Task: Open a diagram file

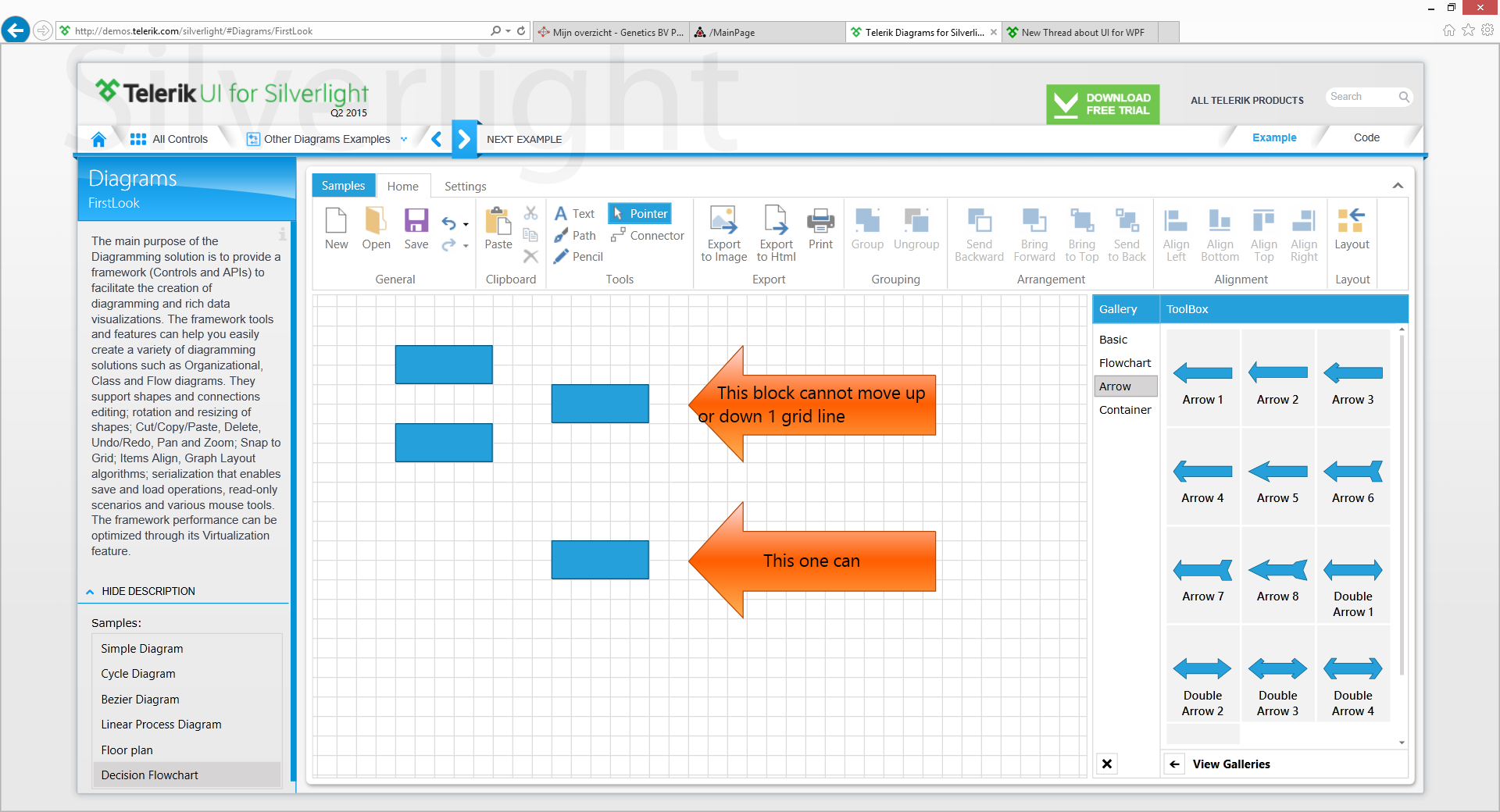Action: click(376, 229)
